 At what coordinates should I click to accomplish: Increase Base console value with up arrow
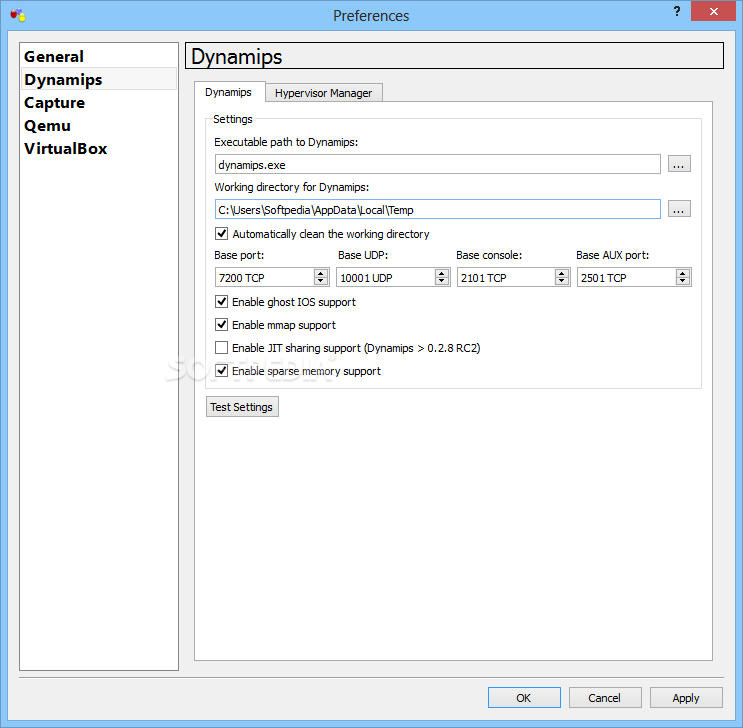(x=562, y=273)
